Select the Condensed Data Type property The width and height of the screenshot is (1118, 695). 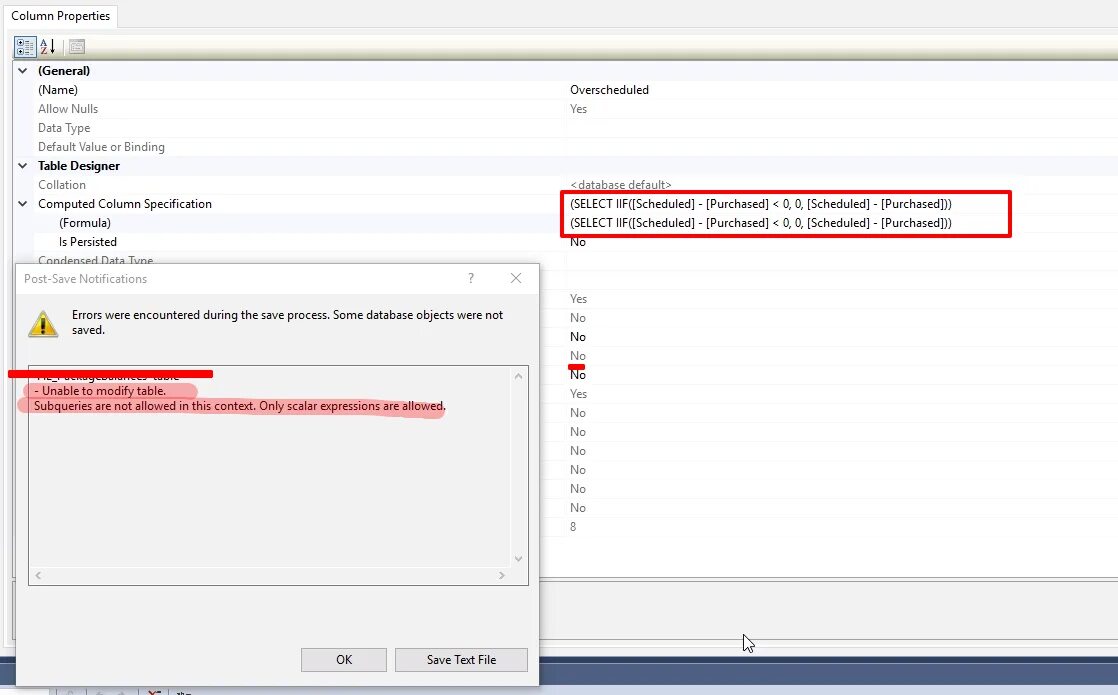click(96, 259)
